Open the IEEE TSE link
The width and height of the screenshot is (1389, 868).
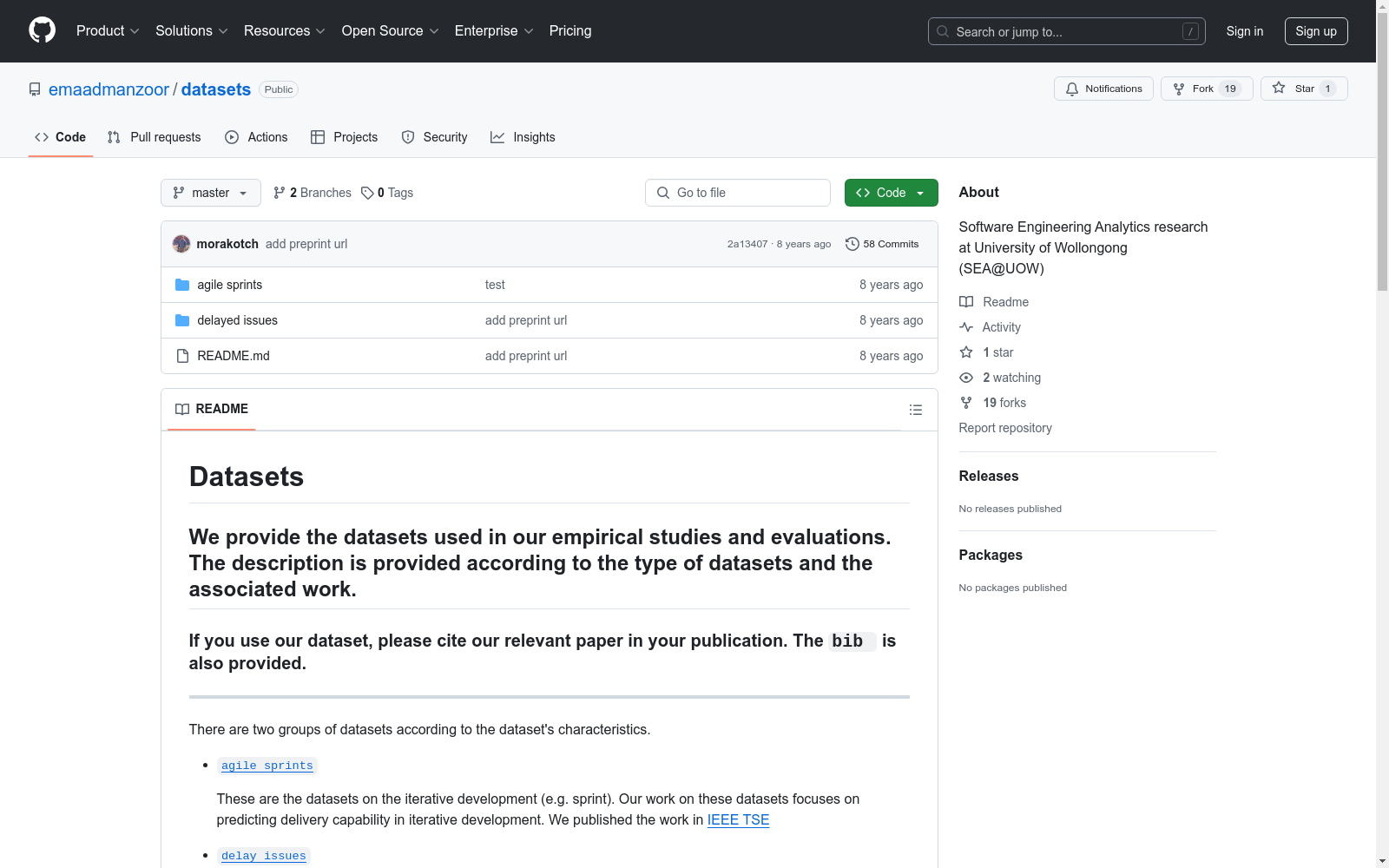coord(738,820)
